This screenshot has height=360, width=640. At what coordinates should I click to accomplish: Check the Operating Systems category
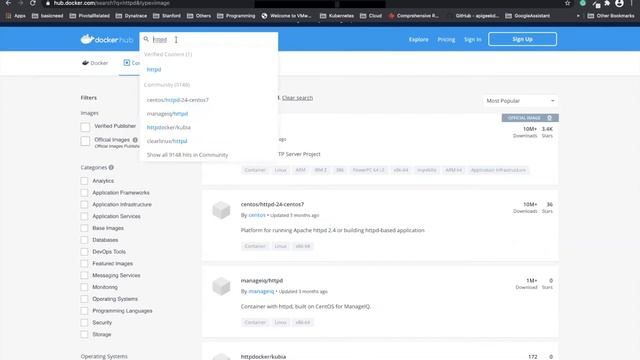coord(84,299)
